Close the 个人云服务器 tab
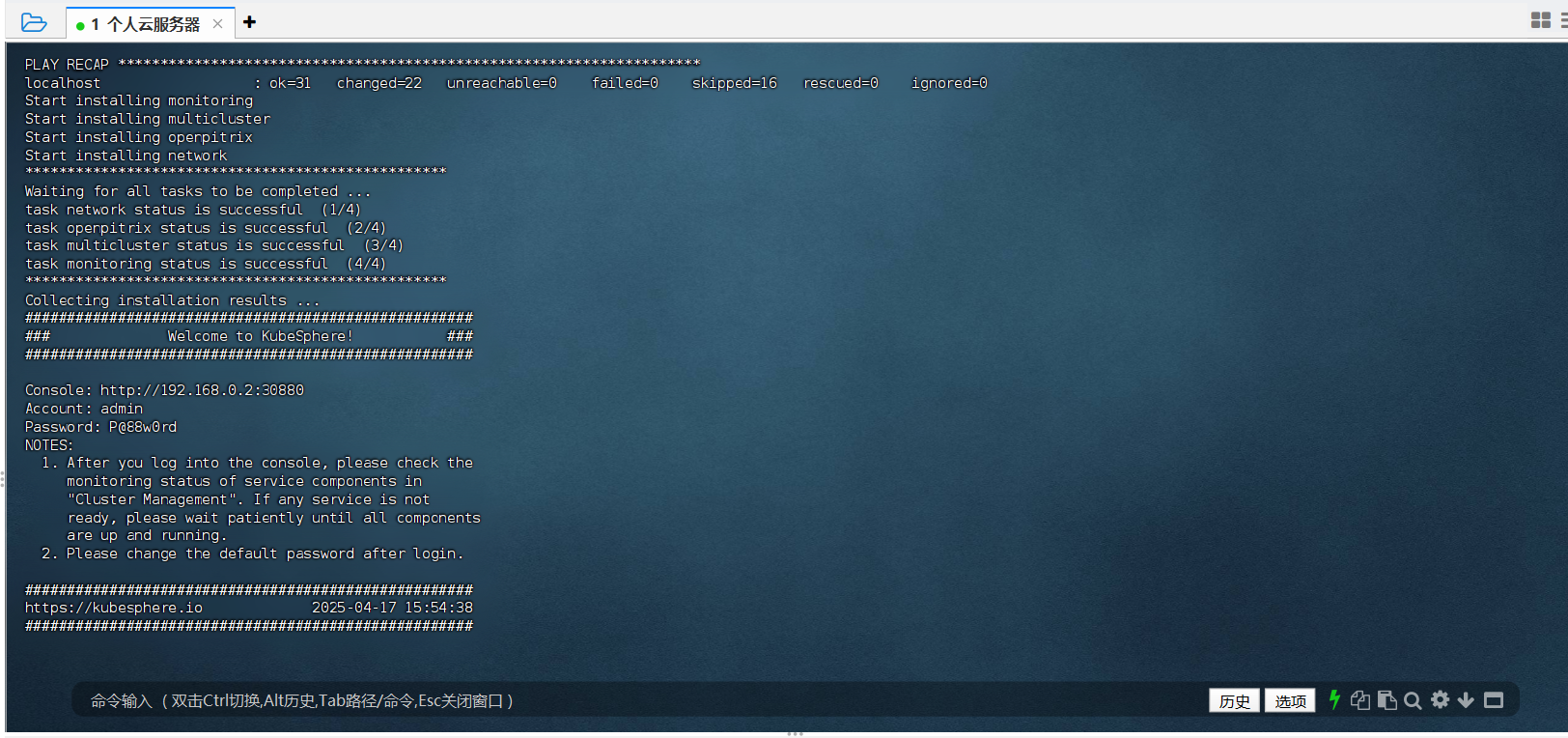This screenshot has width=1568, height=738. pos(218,24)
